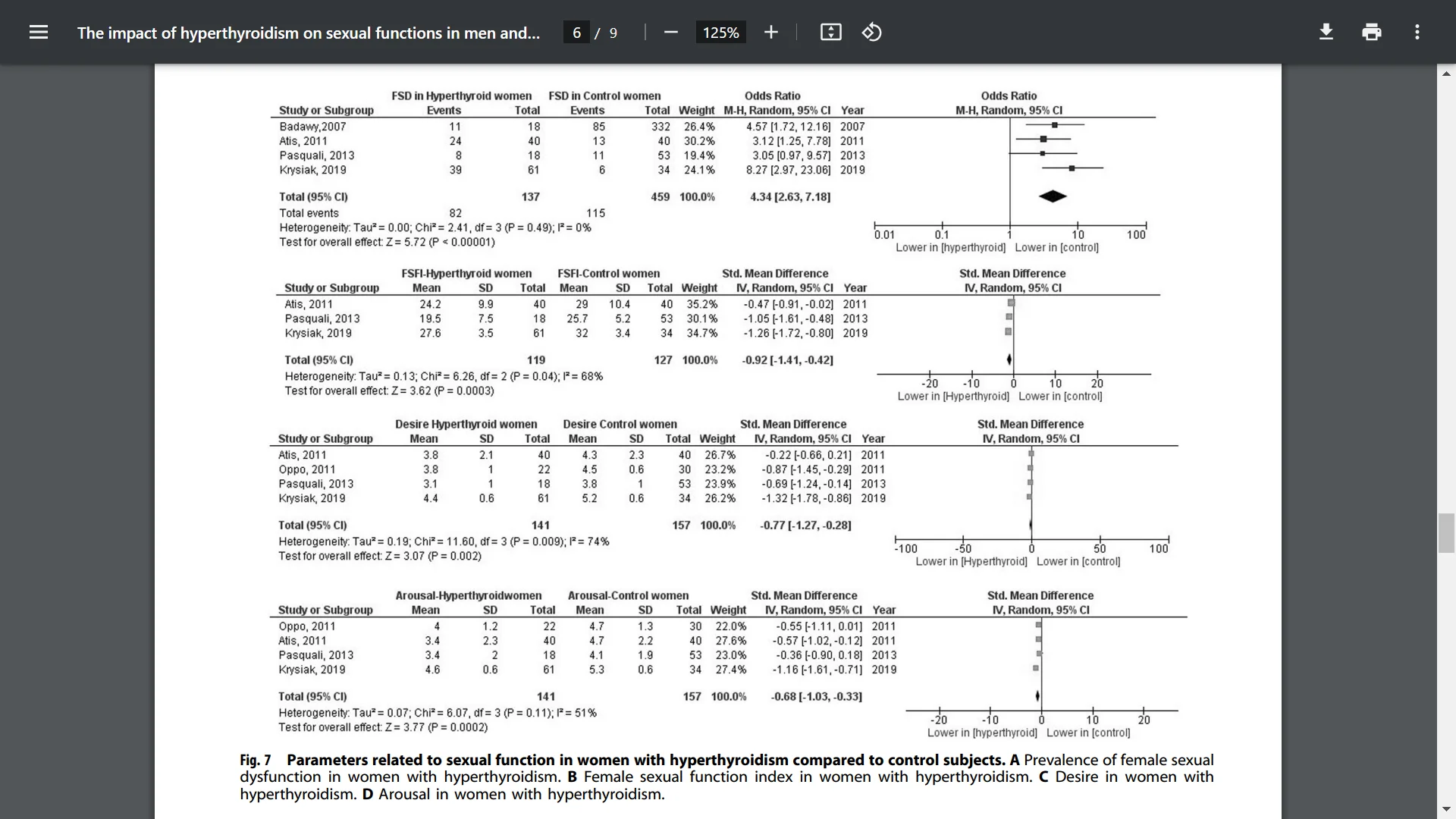This screenshot has height=819, width=1456.
Task: Click the scrollbar up arrow
Action: (x=1446, y=74)
